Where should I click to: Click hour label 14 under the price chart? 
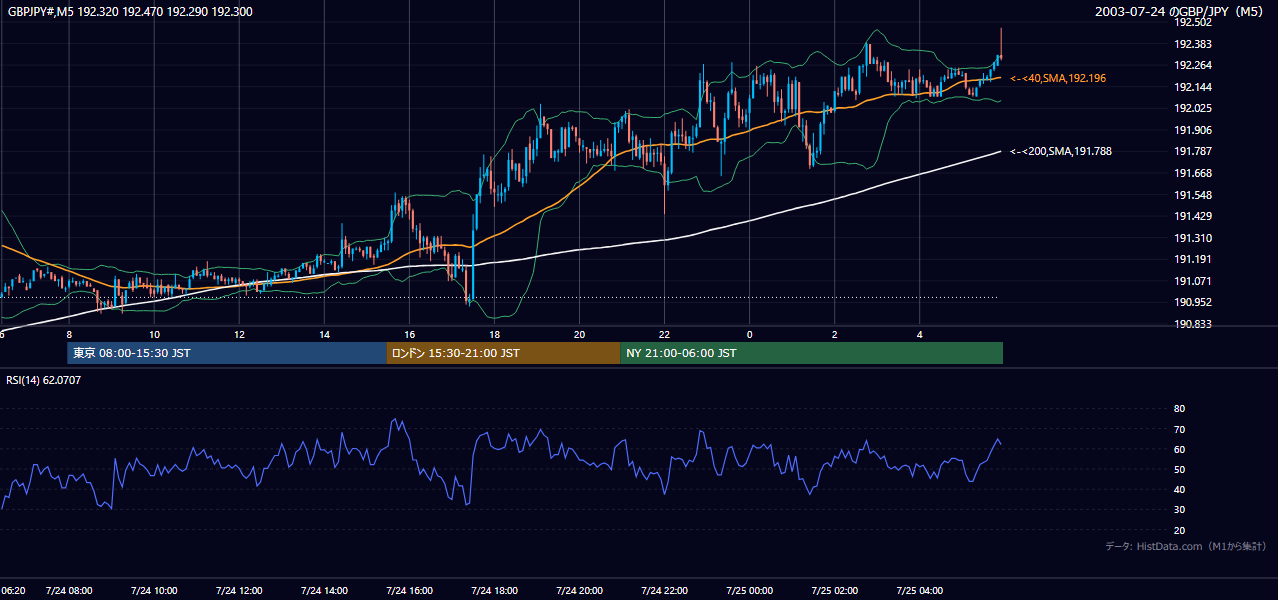pos(324,334)
